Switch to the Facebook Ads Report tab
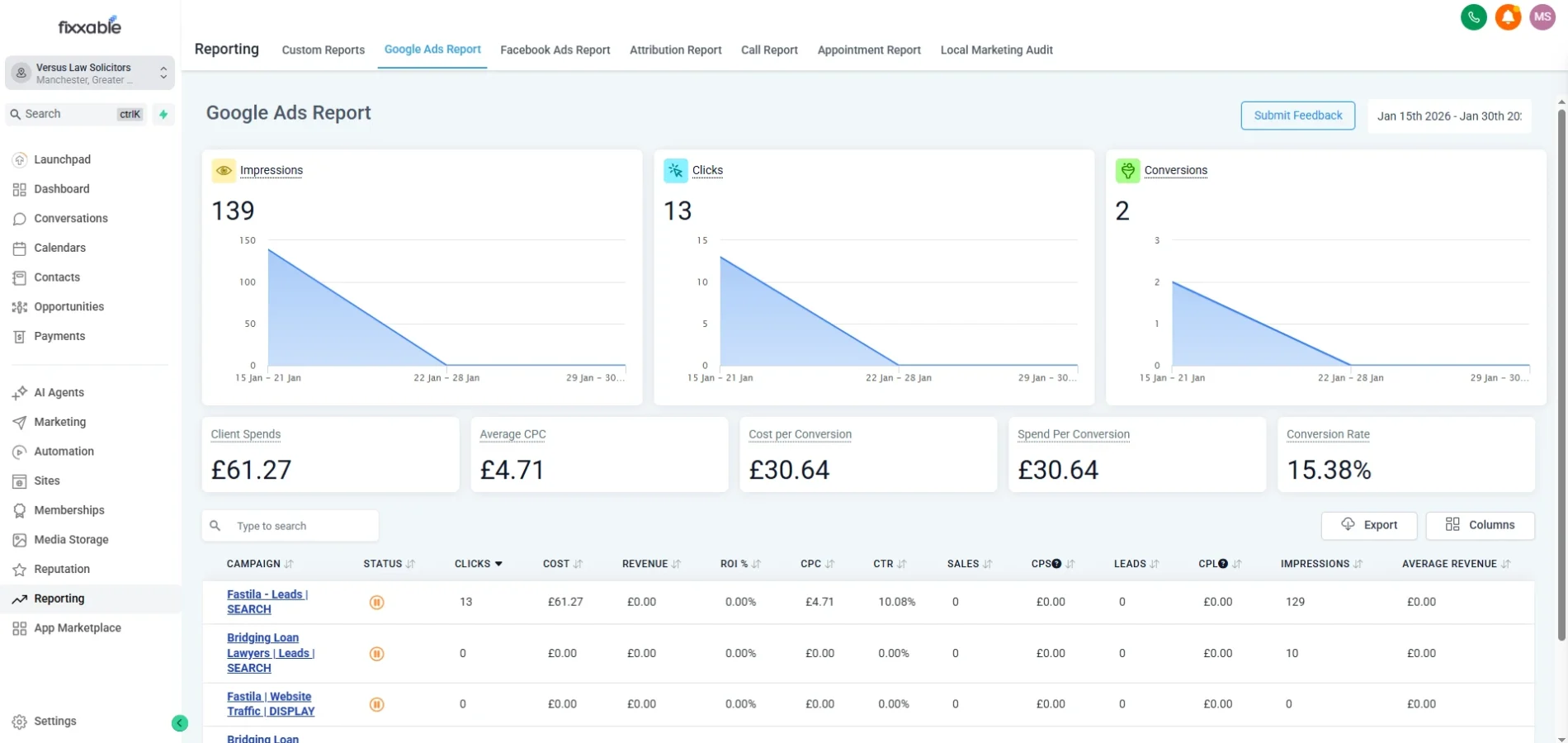Screen dimensions: 1568x743 (x=555, y=50)
